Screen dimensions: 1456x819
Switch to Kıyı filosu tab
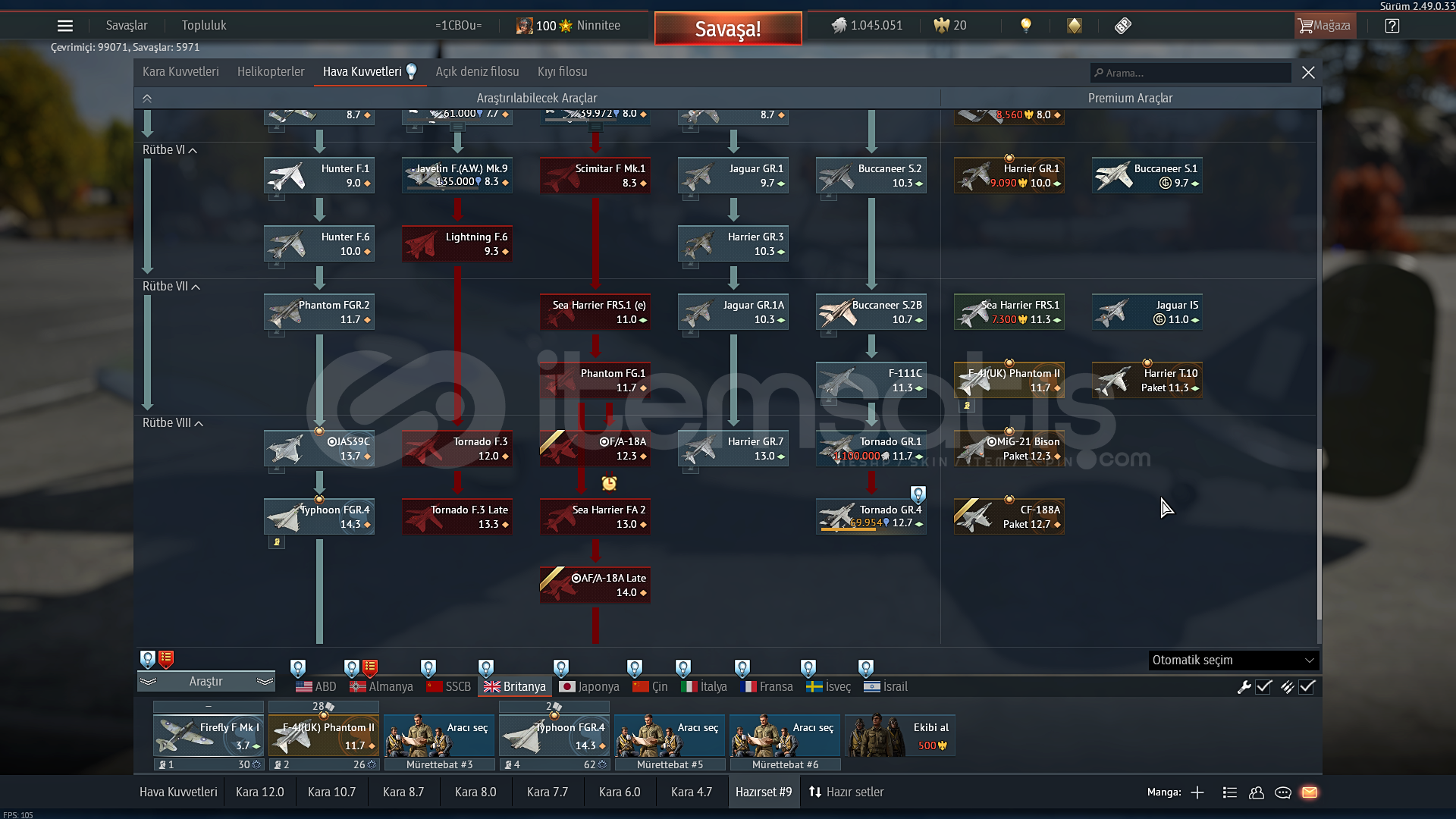click(x=563, y=71)
